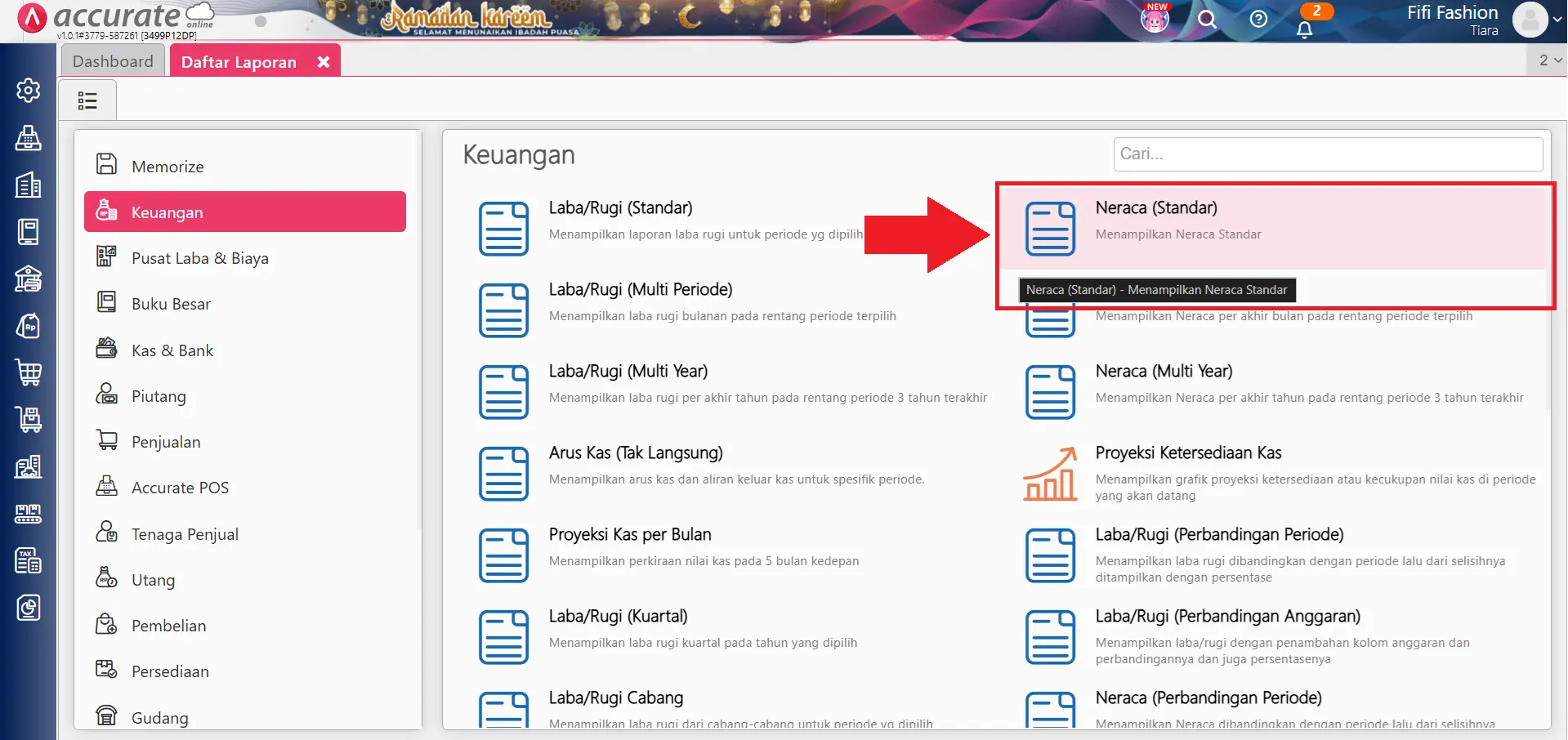Click the bank building sidebar icon
The height and width of the screenshot is (740, 1568).
[28, 279]
